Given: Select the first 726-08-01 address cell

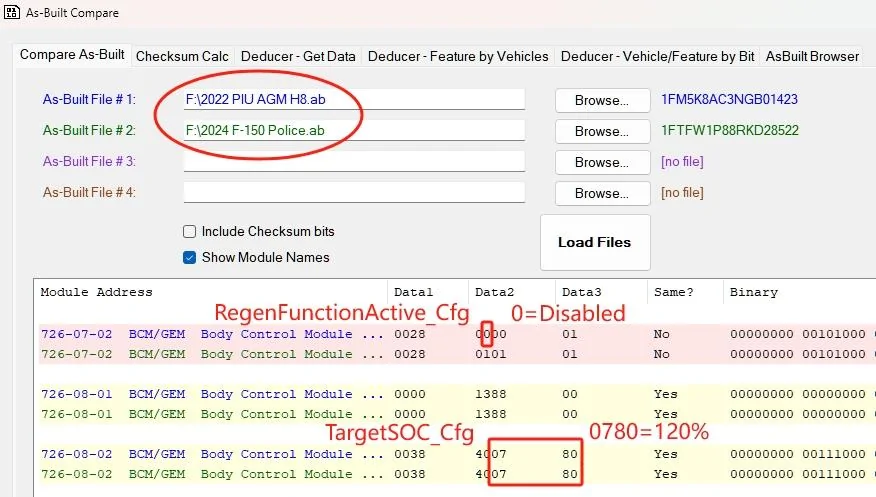Looking at the screenshot, I should [77, 394].
